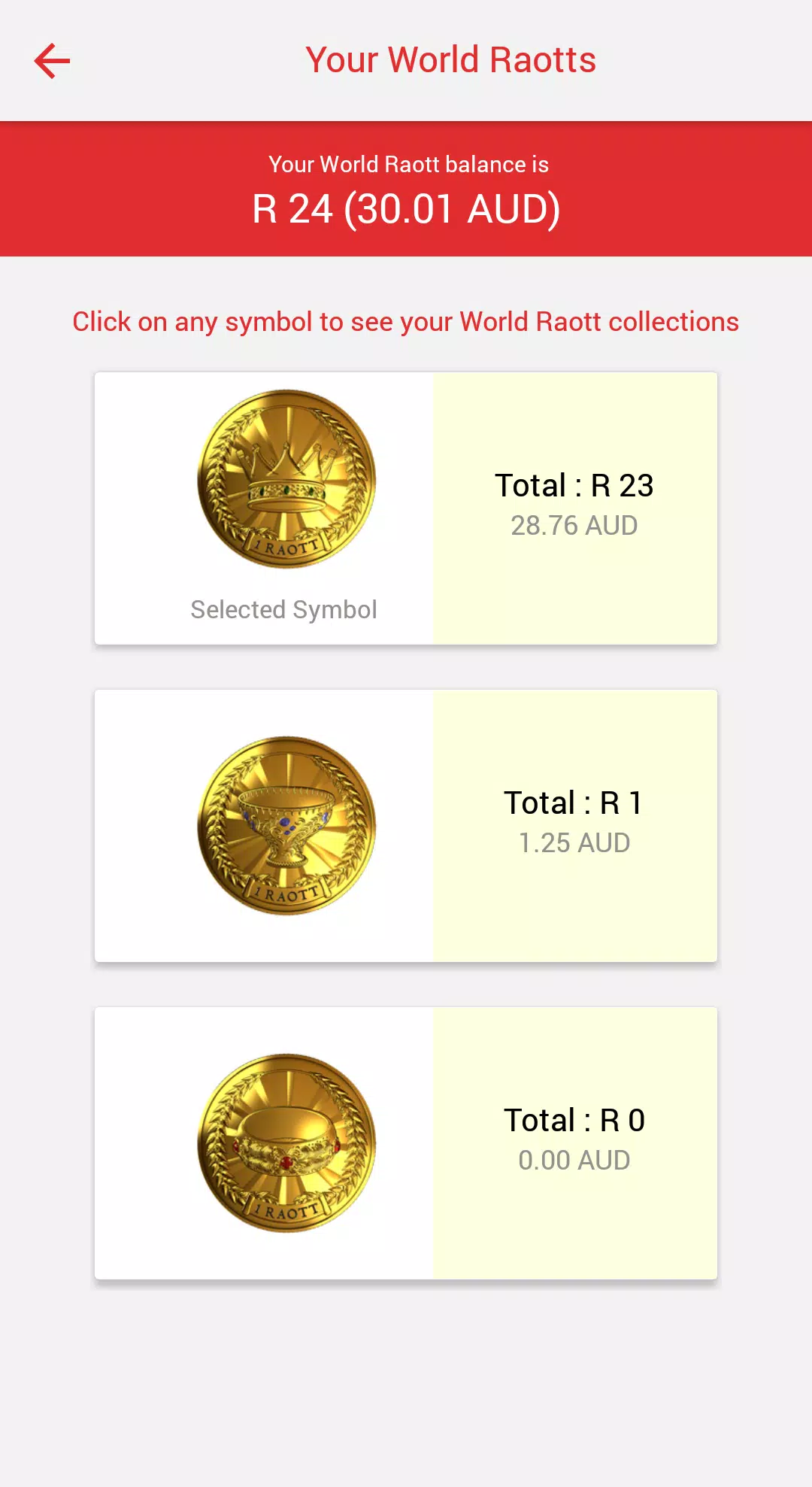Tap the red back arrow
Screen dimensions: 812x1487
[52, 61]
